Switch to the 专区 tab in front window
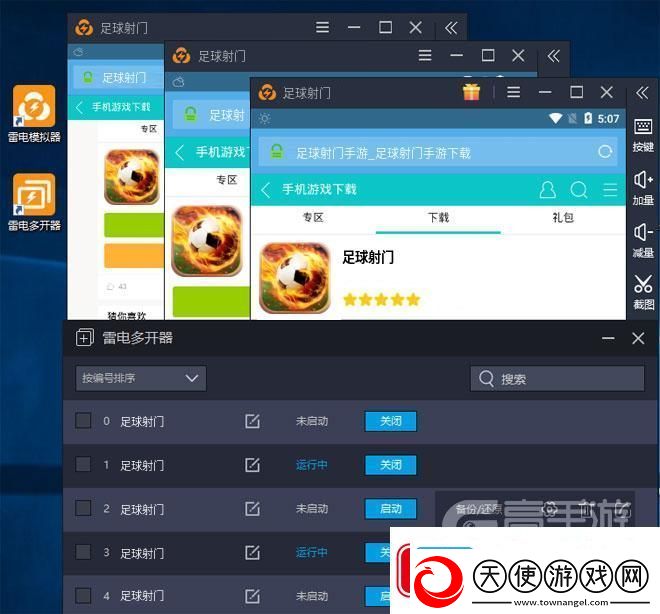The height and width of the screenshot is (614, 660). 313,218
